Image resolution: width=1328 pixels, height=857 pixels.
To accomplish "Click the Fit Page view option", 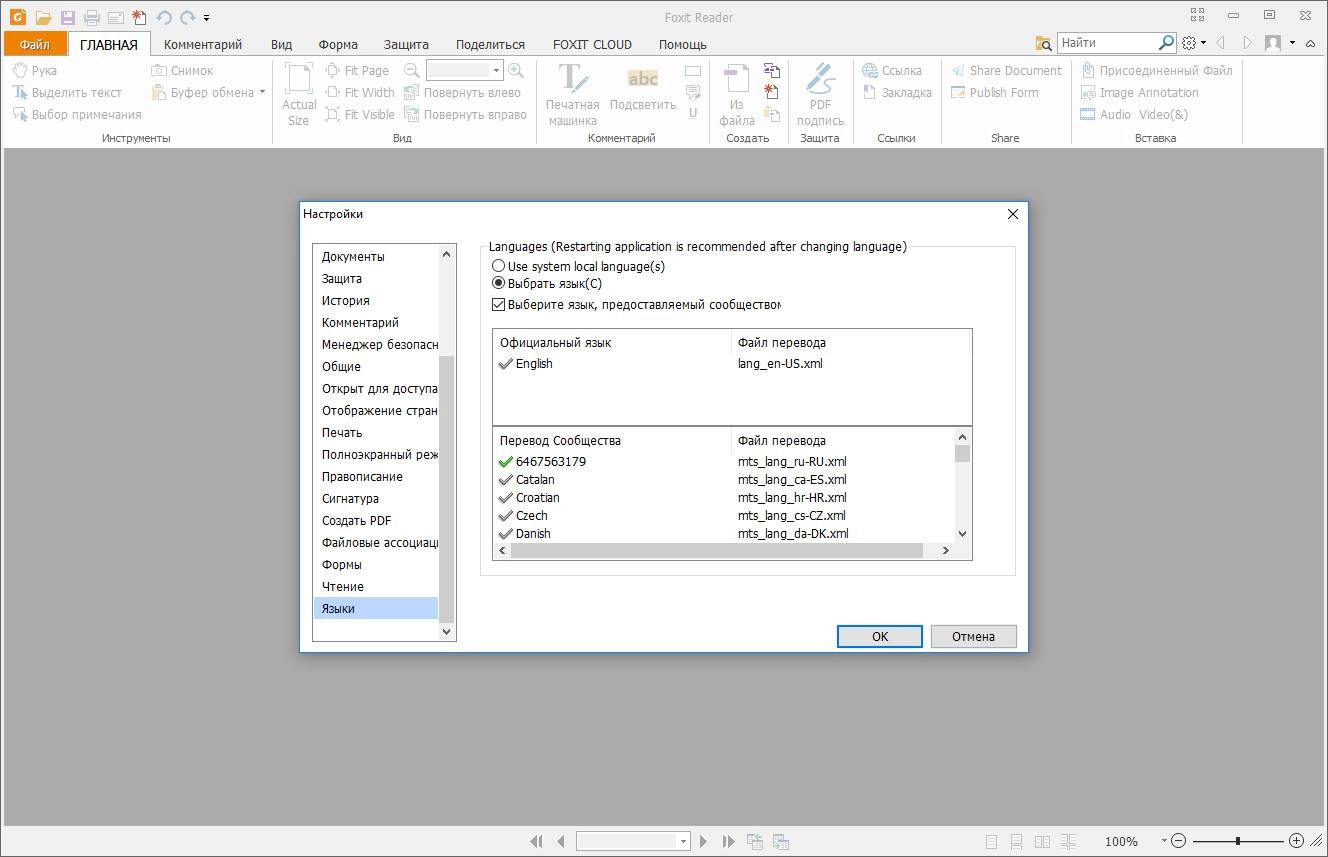I will click(357, 70).
